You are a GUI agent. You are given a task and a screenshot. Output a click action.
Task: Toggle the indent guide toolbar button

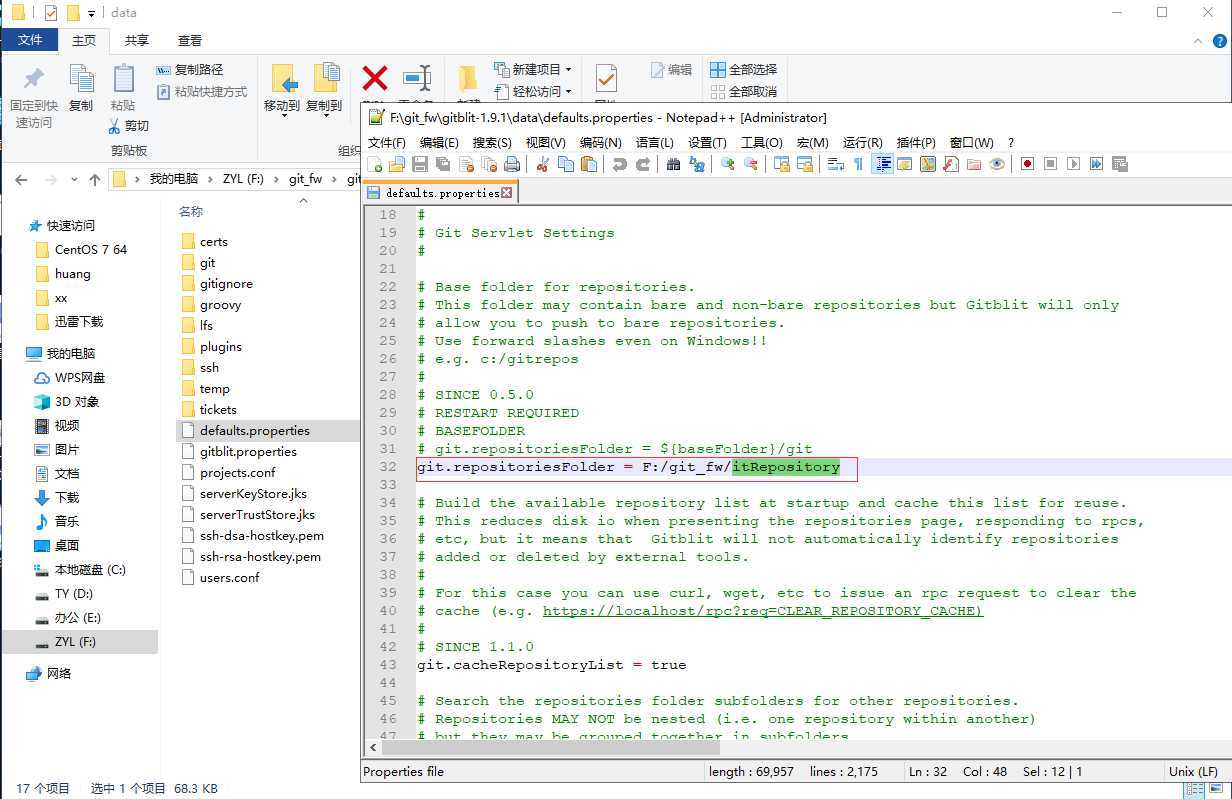pyautogui.click(x=882, y=164)
